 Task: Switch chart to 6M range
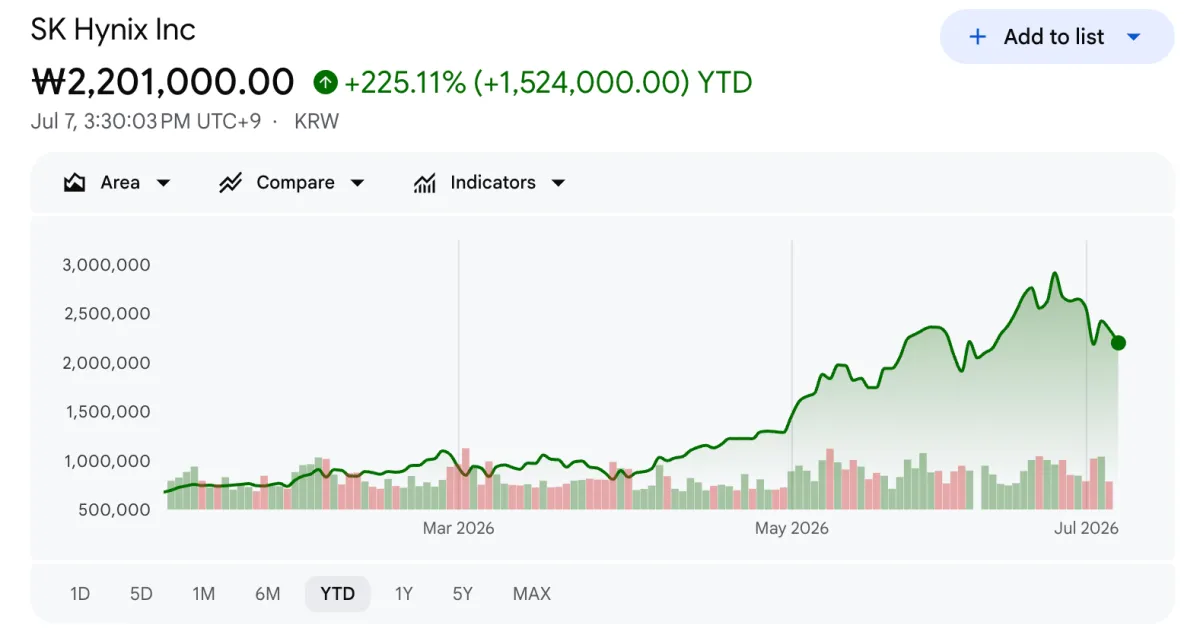[x=267, y=594]
